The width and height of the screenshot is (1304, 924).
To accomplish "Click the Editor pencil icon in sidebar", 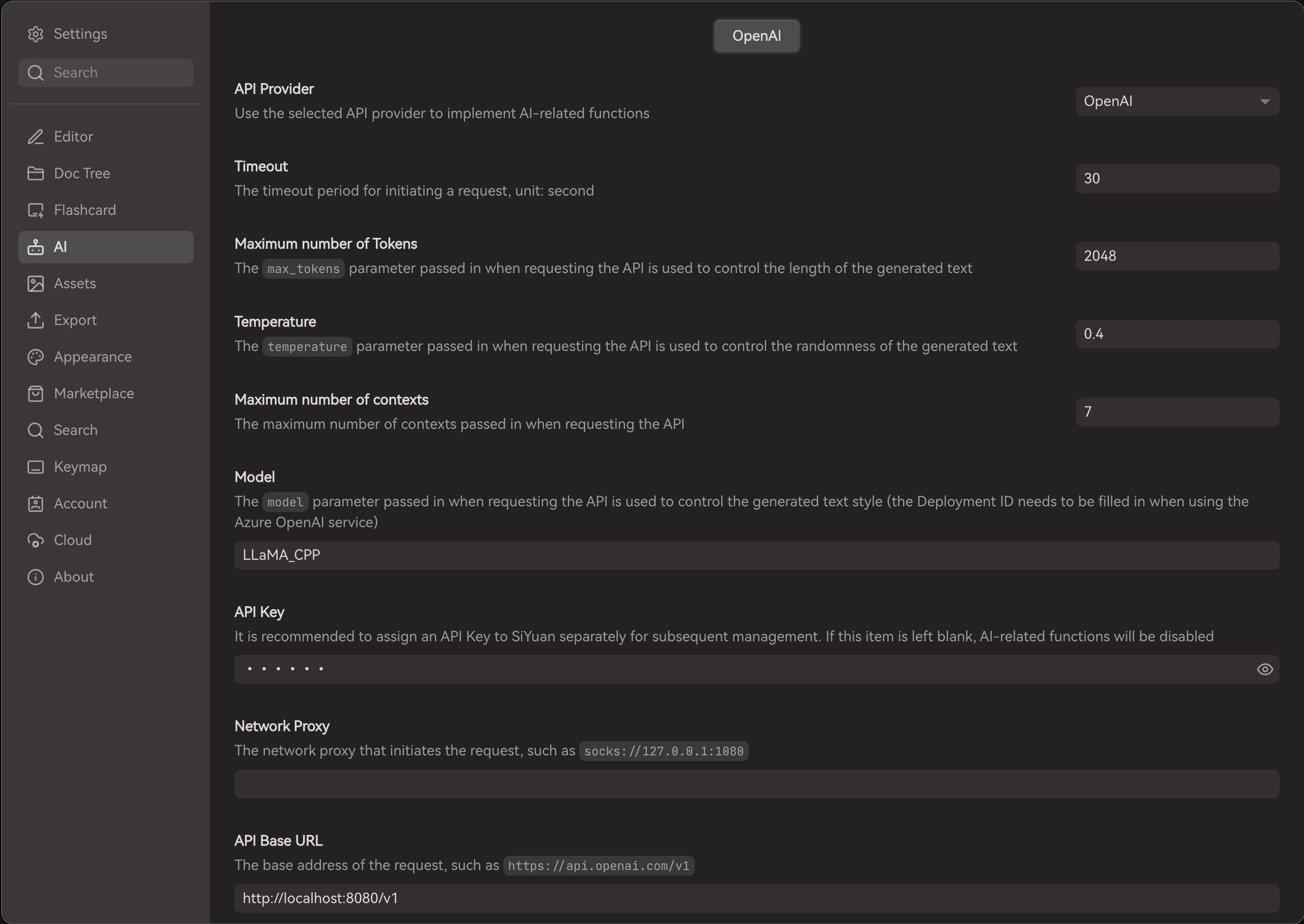I will 35,137.
